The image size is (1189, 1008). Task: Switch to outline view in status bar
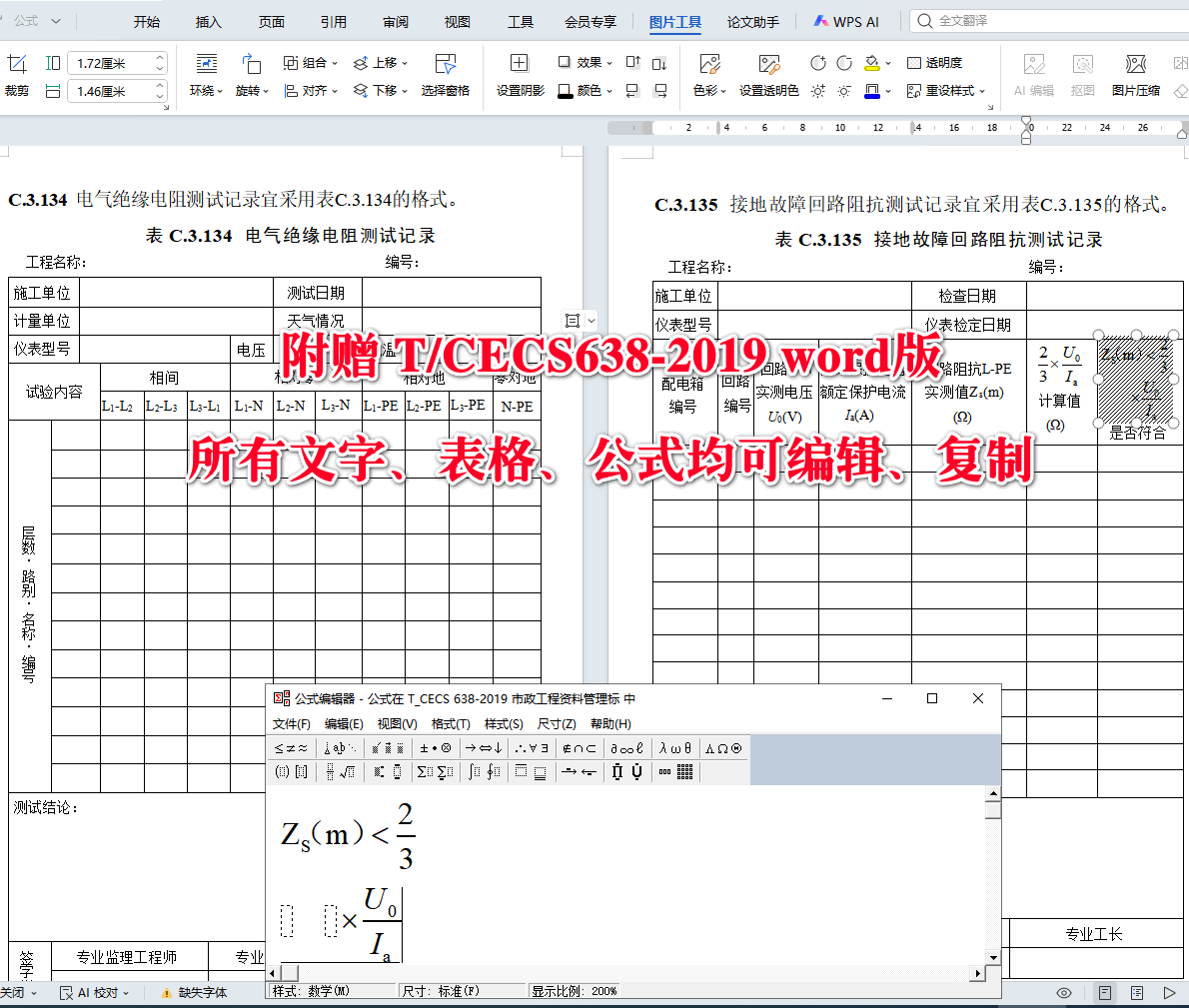coord(1137,993)
